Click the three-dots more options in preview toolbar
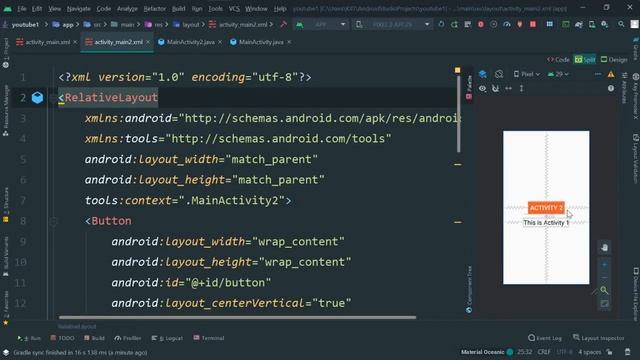Viewport: 640px width, 360px height. [x=598, y=74]
